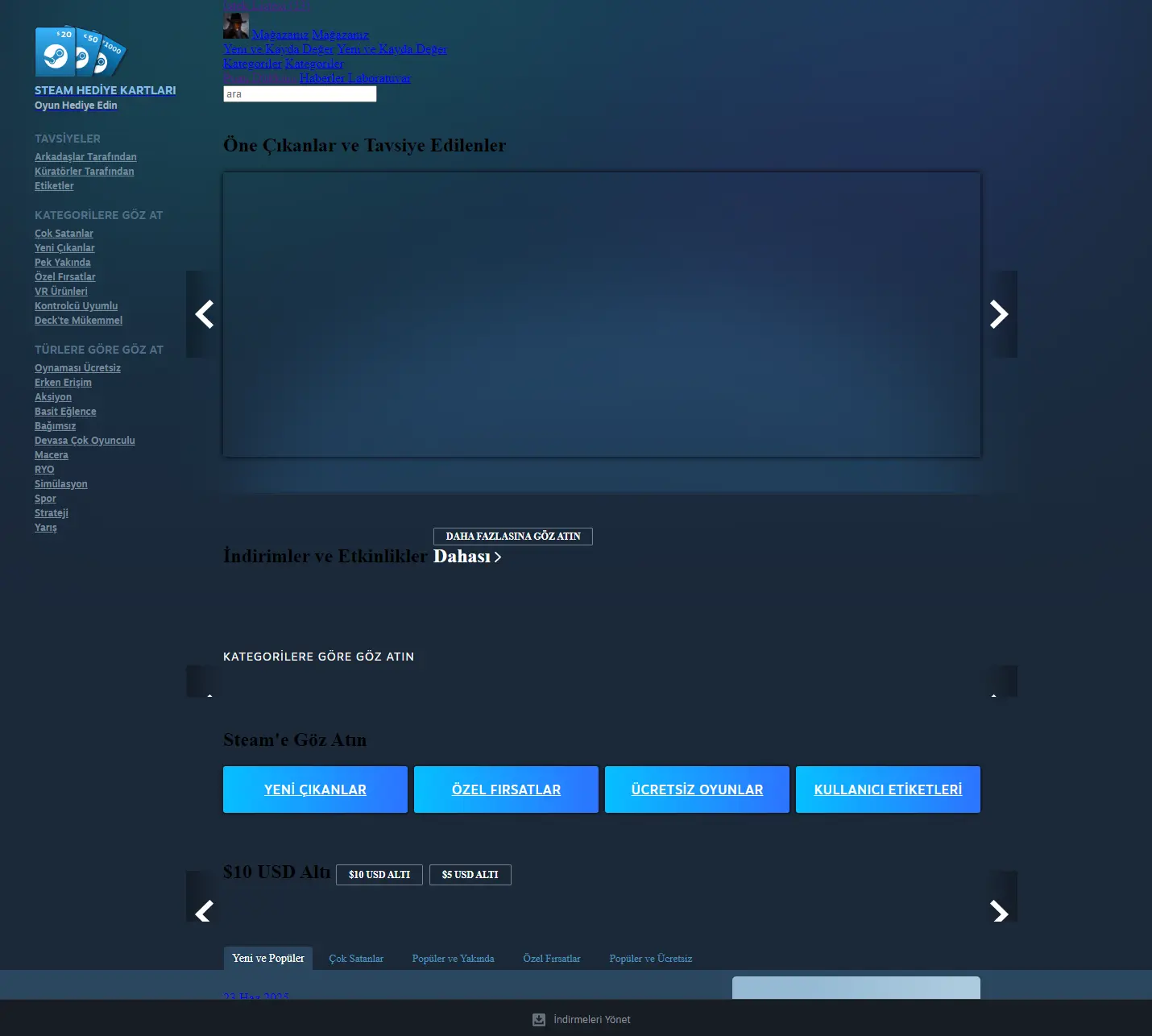This screenshot has height=1036, width=1152.
Task: Open Popüler ve Yakında tab
Action: point(453,959)
